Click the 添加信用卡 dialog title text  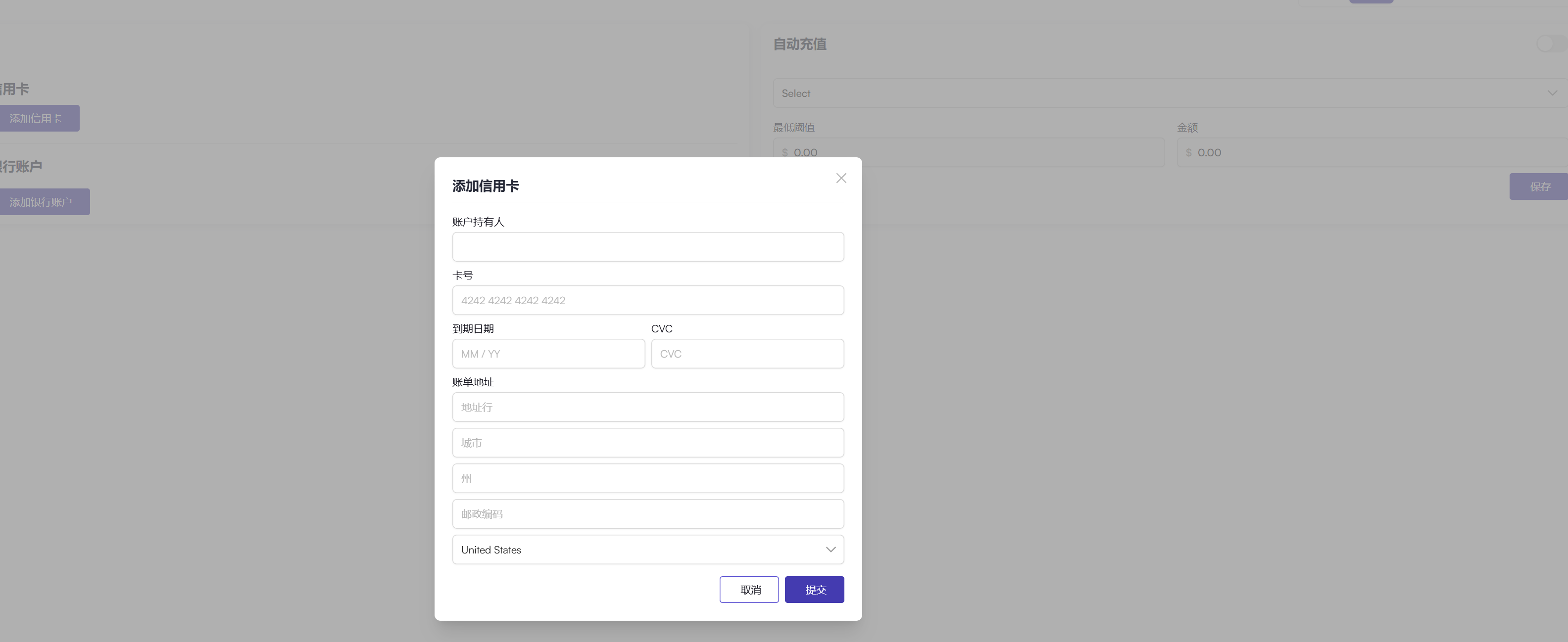coord(485,186)
